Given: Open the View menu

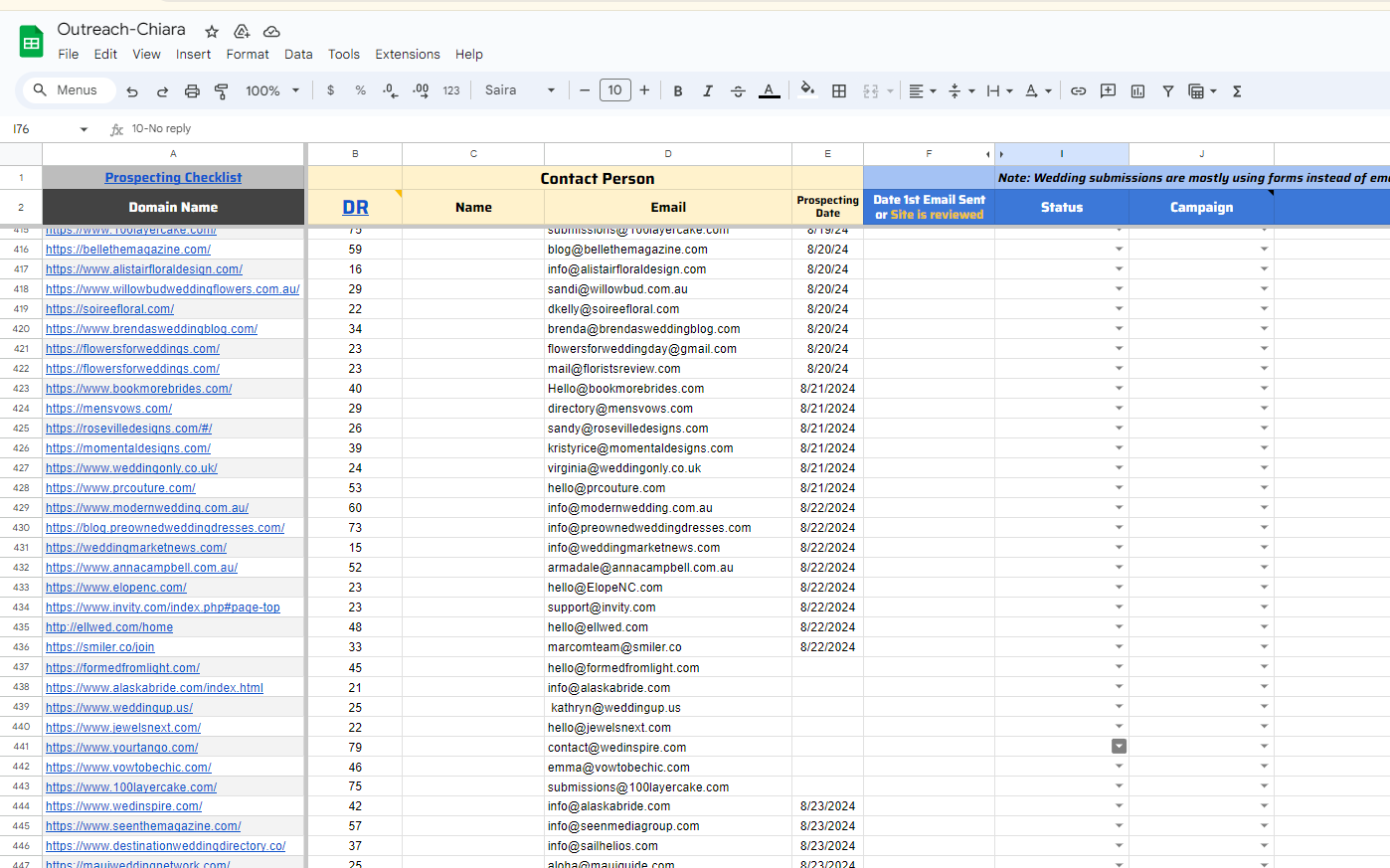Looking at the screenshot, I should pos(146,55).
